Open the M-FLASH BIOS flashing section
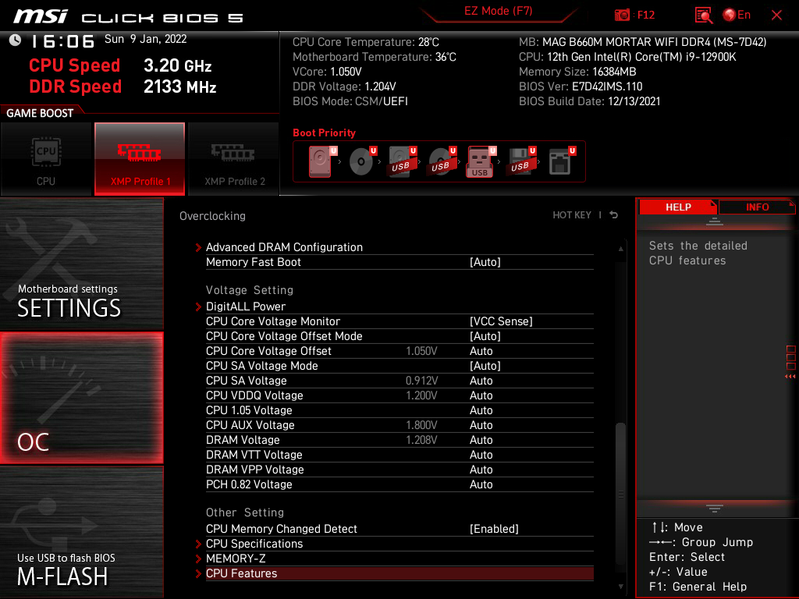The height and width of the screenshot is (599, 799). 82,532
